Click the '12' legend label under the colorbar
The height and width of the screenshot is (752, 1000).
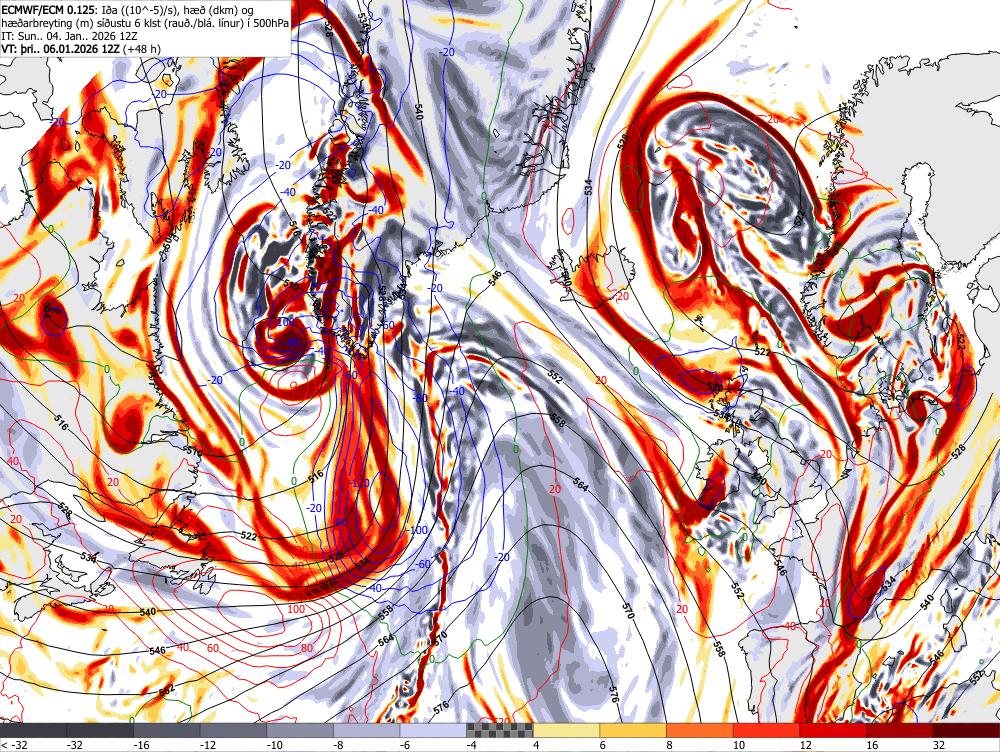[x=805, y=745]
